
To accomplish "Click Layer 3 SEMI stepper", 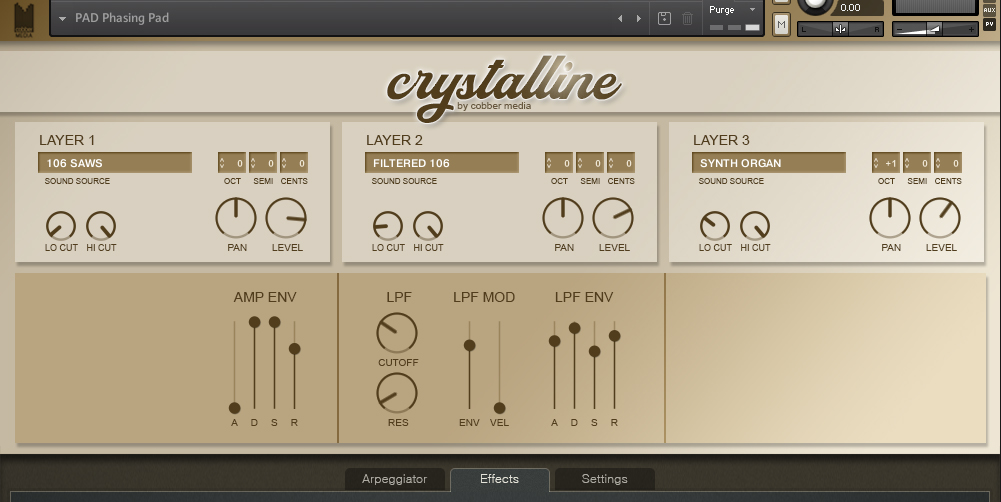I will 917,163.
